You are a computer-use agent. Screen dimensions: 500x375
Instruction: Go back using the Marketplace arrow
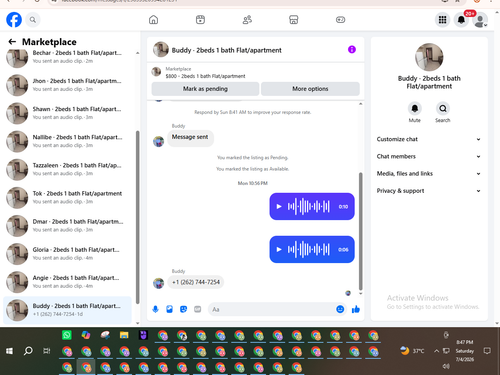click(x=12, y=42)
